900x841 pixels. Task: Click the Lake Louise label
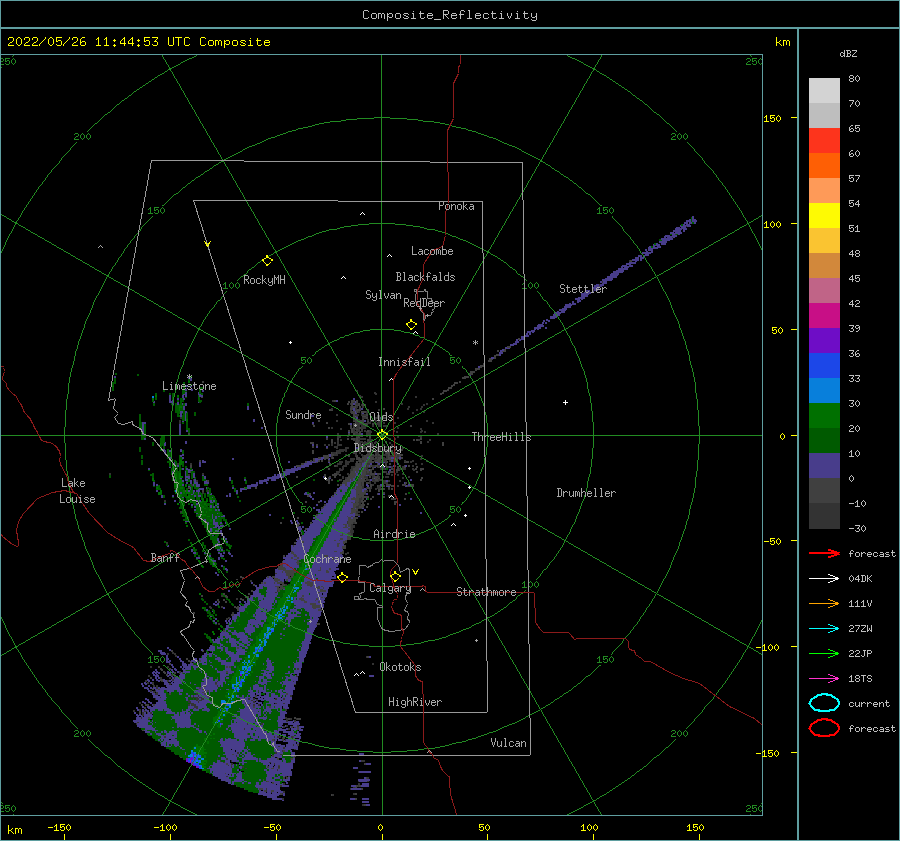(x=77, y=491)
